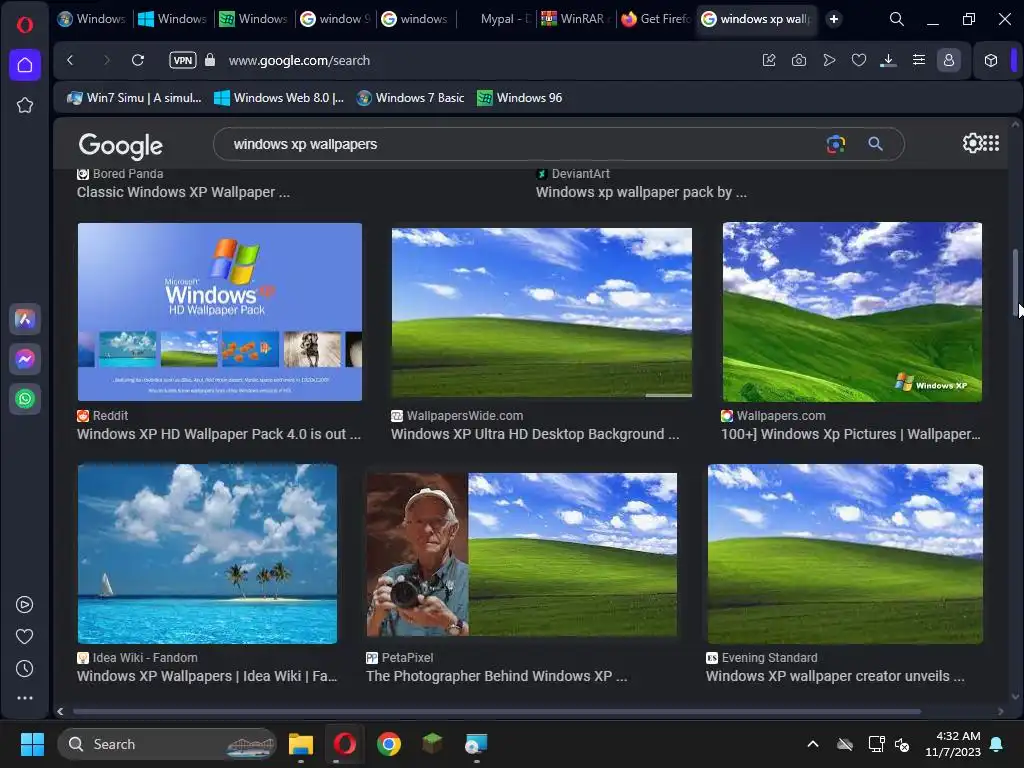Open Pinboards heart in the sidebar
Image resolution: width=1024 pixels, height=768 pixels.
(x=25, y=636)
